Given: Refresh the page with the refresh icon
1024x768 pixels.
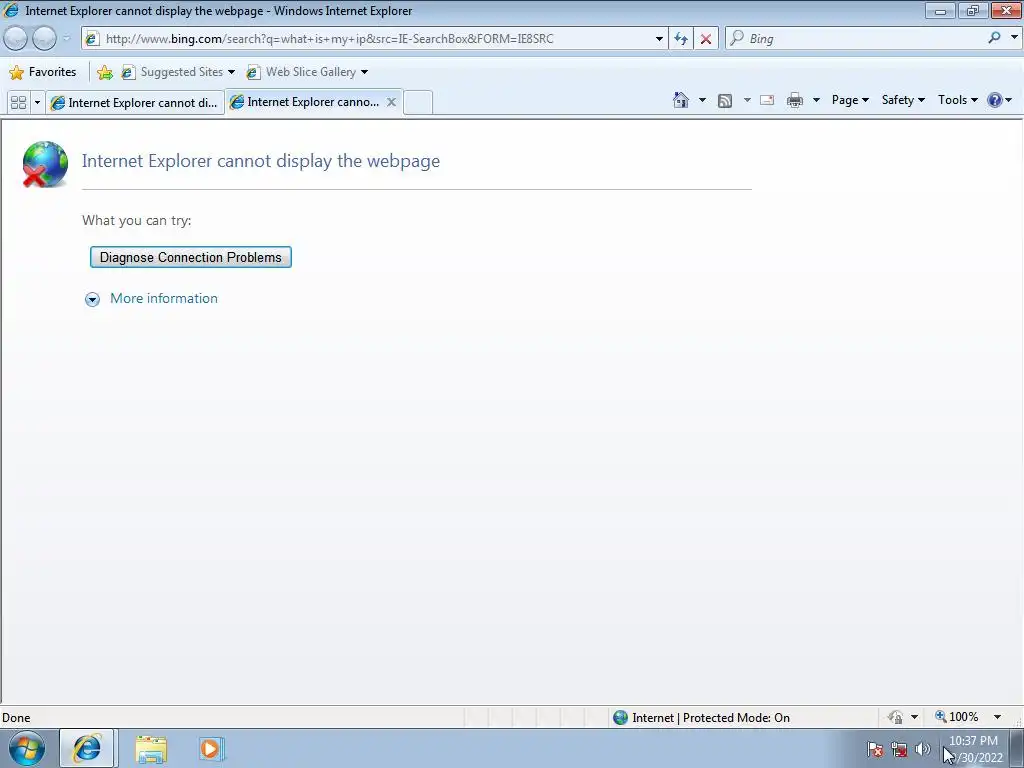Looking at the screenshot, I should click(x=681, y=39).
